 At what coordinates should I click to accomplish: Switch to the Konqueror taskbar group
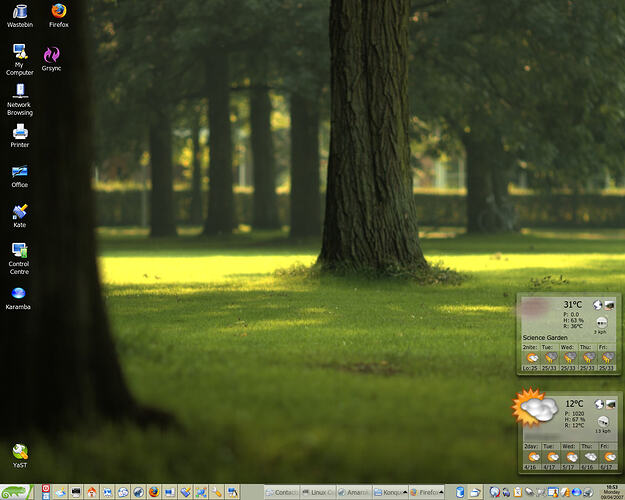(x=389, y=492)
